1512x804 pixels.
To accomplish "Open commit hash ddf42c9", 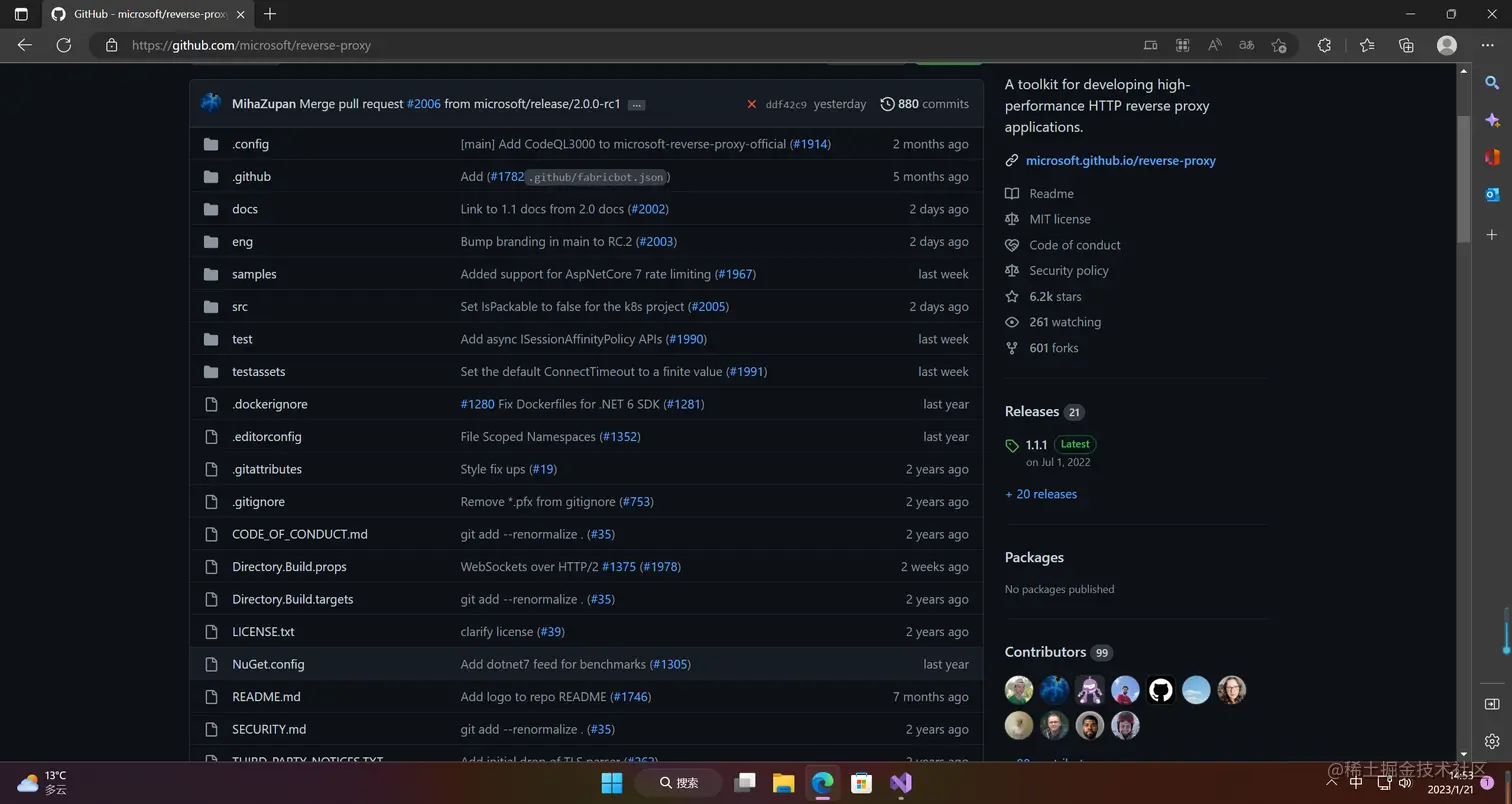I will (x=786, y=104).
